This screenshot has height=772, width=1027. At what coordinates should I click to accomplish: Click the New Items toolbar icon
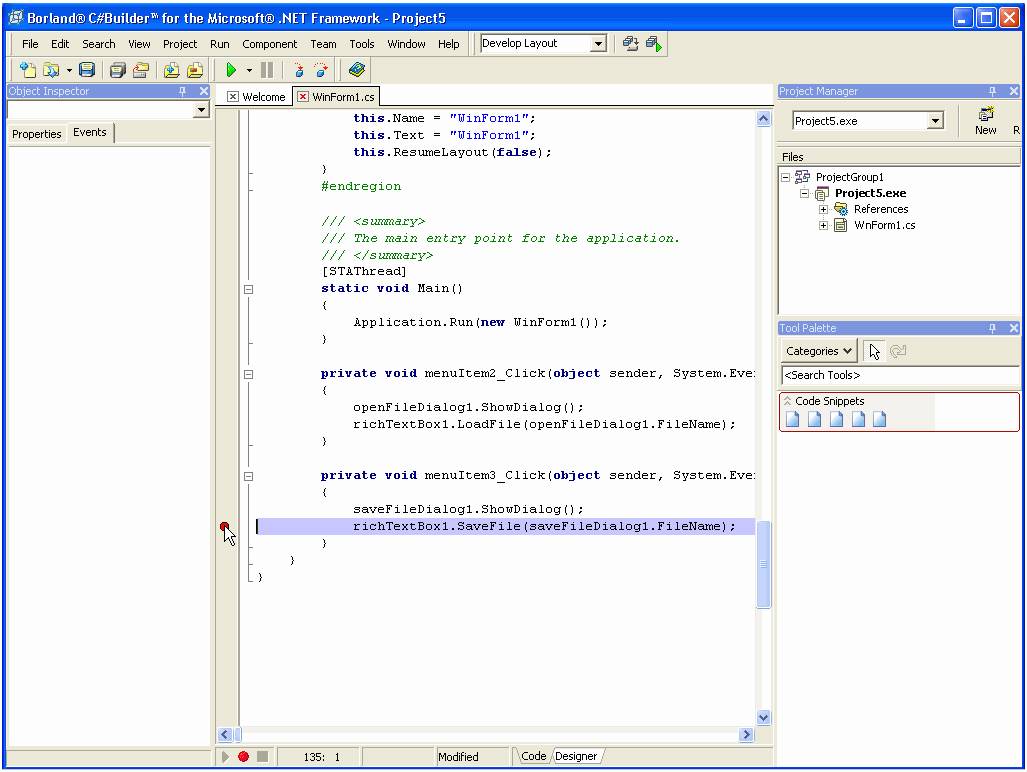click(28, 70)
